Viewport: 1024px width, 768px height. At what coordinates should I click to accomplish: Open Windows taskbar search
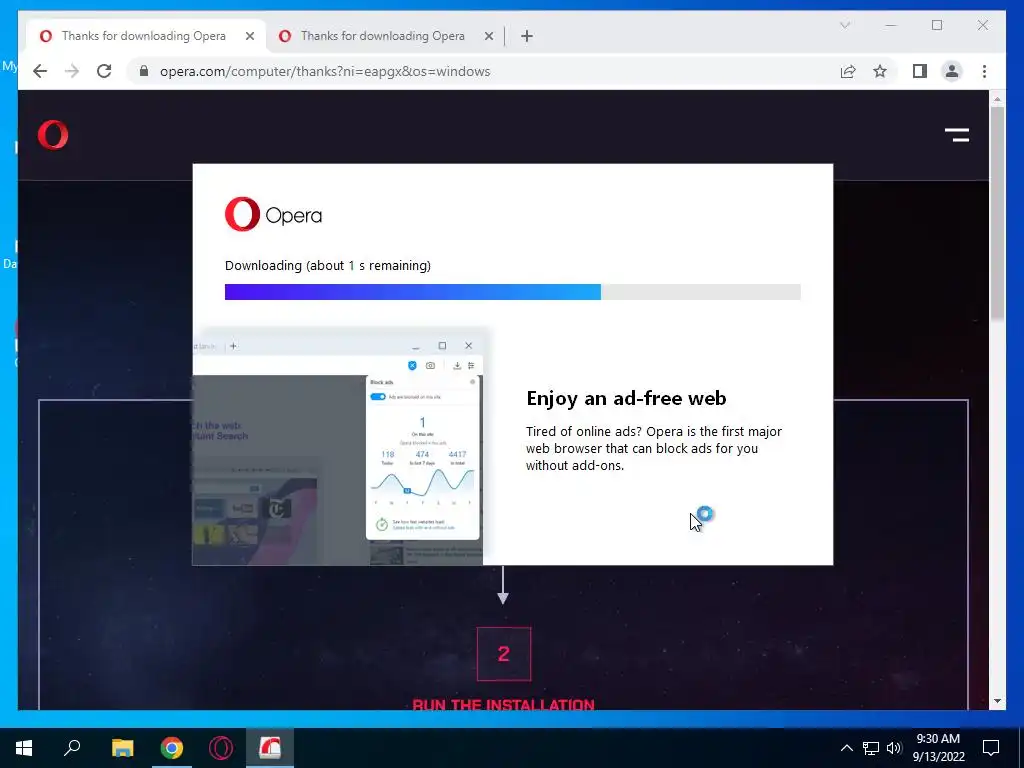coord(72,748)
